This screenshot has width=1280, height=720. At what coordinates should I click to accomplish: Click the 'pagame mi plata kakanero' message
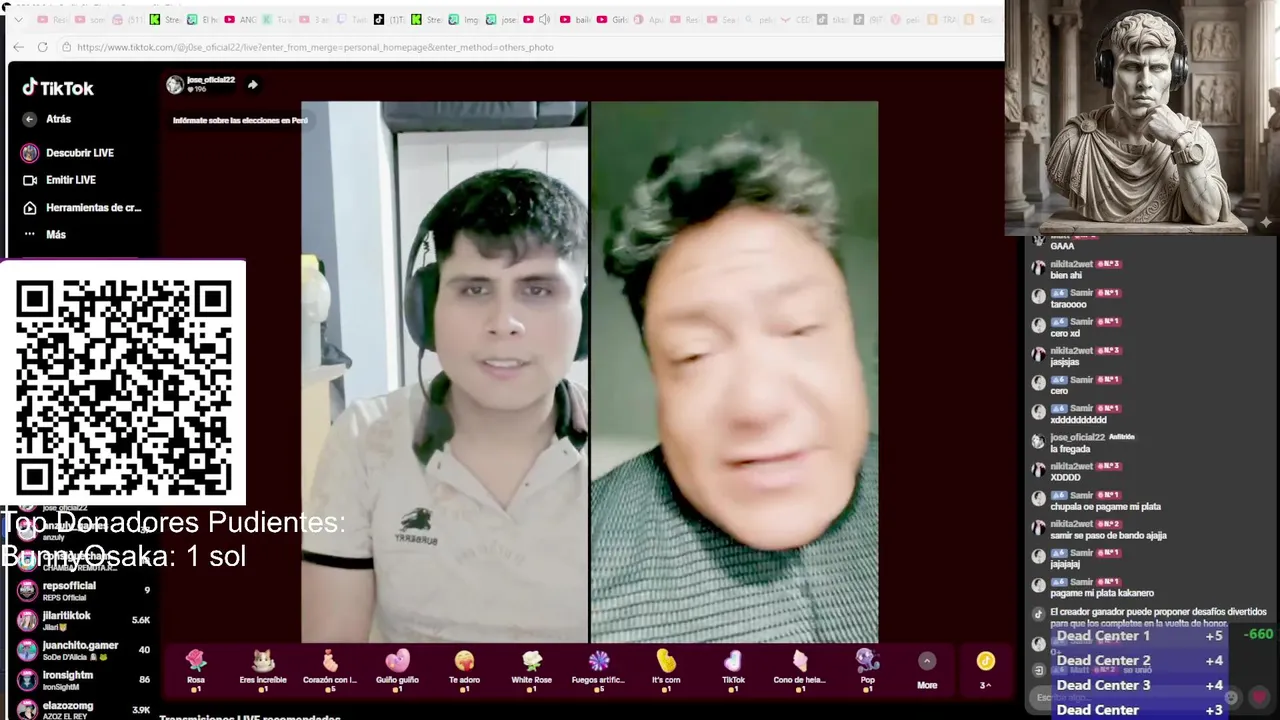point(1102,593)
